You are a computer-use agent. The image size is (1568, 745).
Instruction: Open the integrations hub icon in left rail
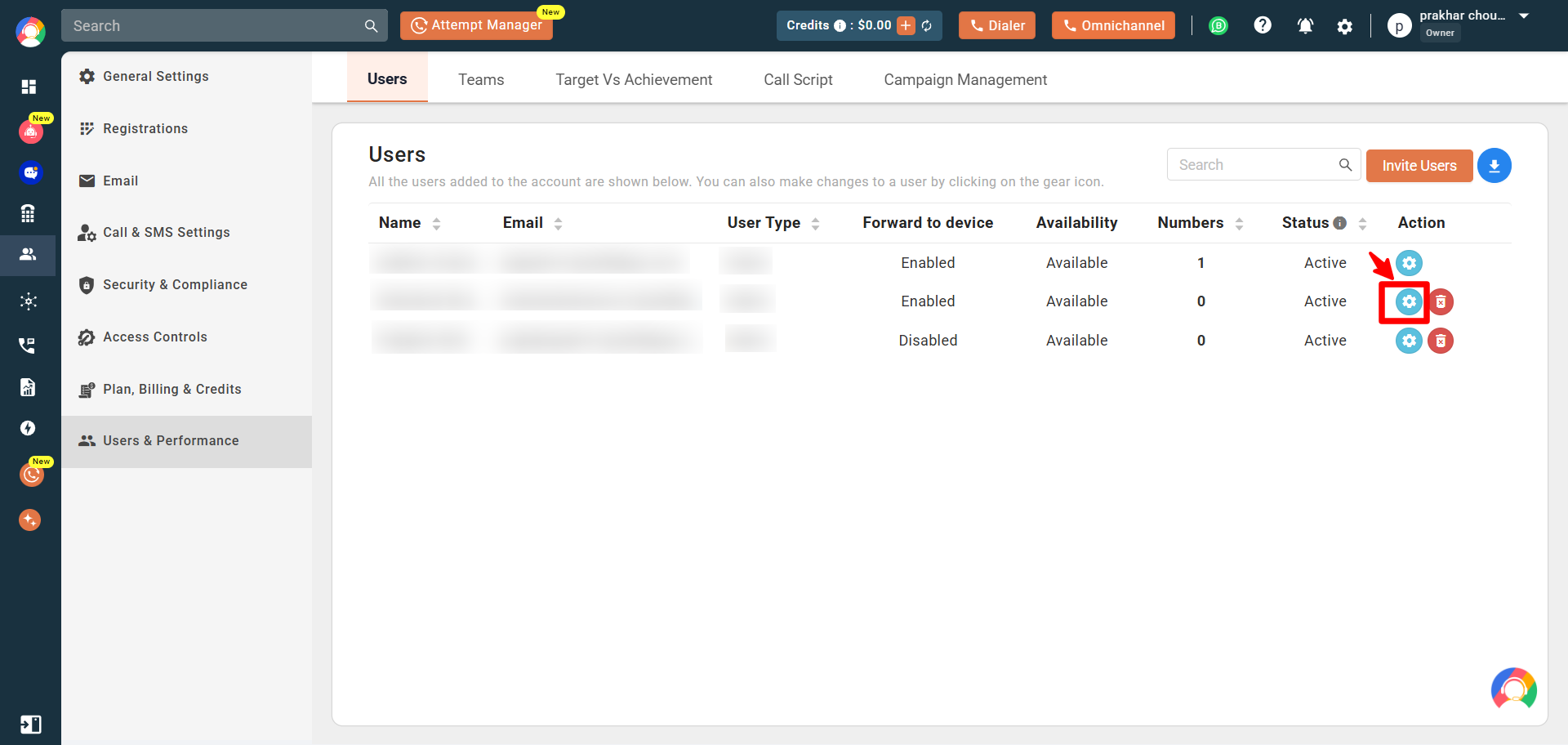29,301
